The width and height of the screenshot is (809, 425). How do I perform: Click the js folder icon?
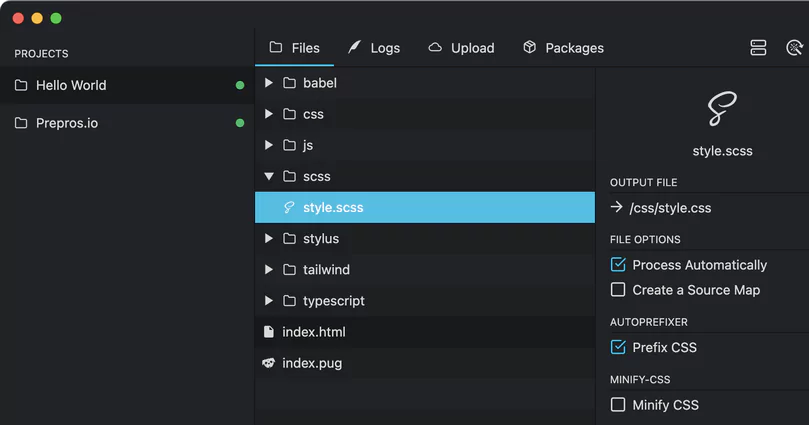click(x=289, y=145)
